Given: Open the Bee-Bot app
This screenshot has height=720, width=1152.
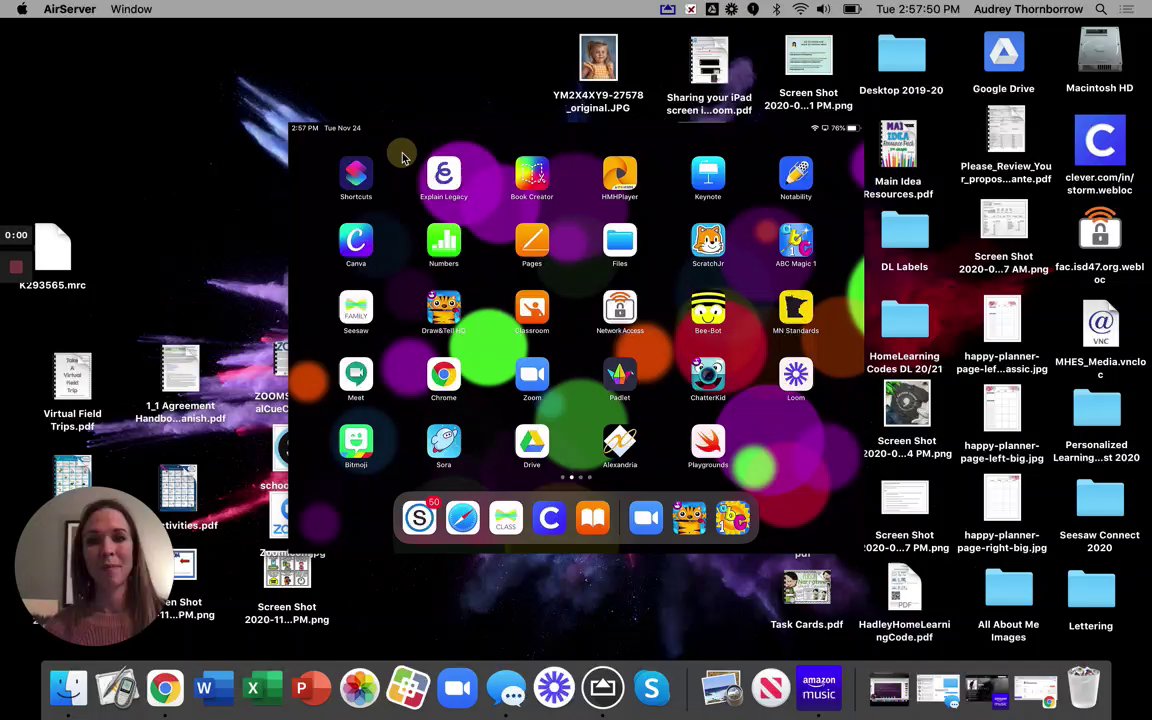Looking at the screenshot, I should coord(708,307).
